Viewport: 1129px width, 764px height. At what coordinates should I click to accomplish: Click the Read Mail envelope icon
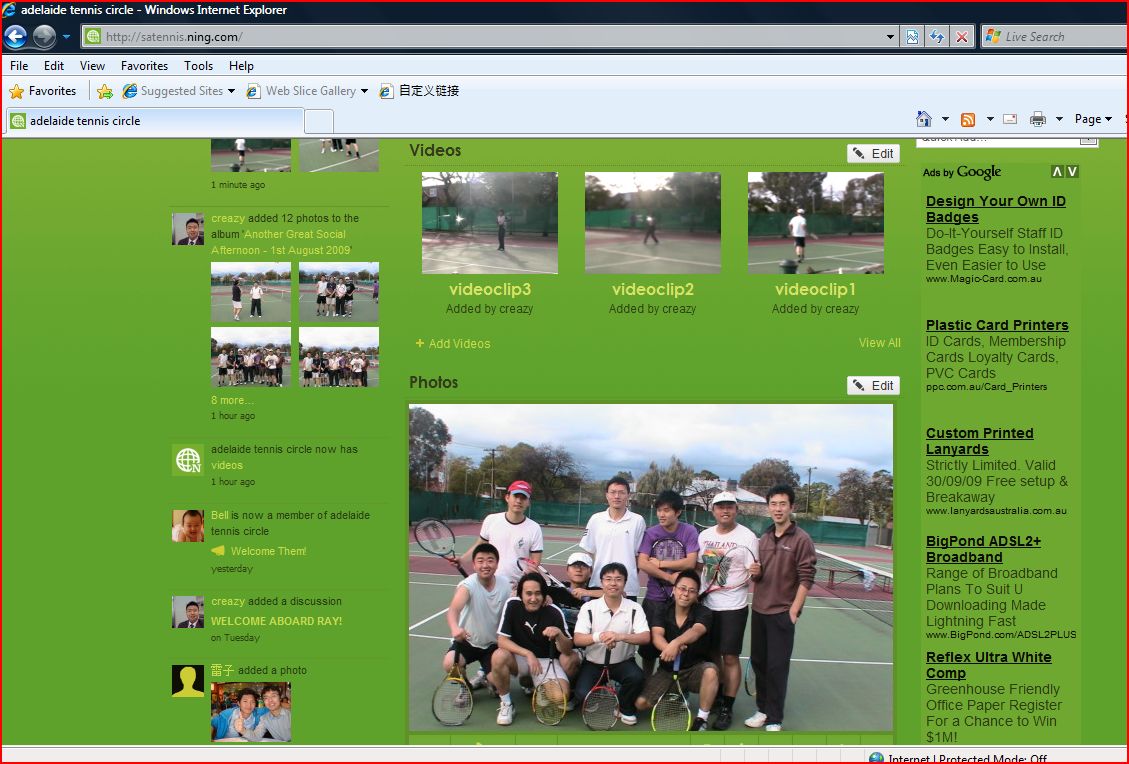[x=1010, y=119]
